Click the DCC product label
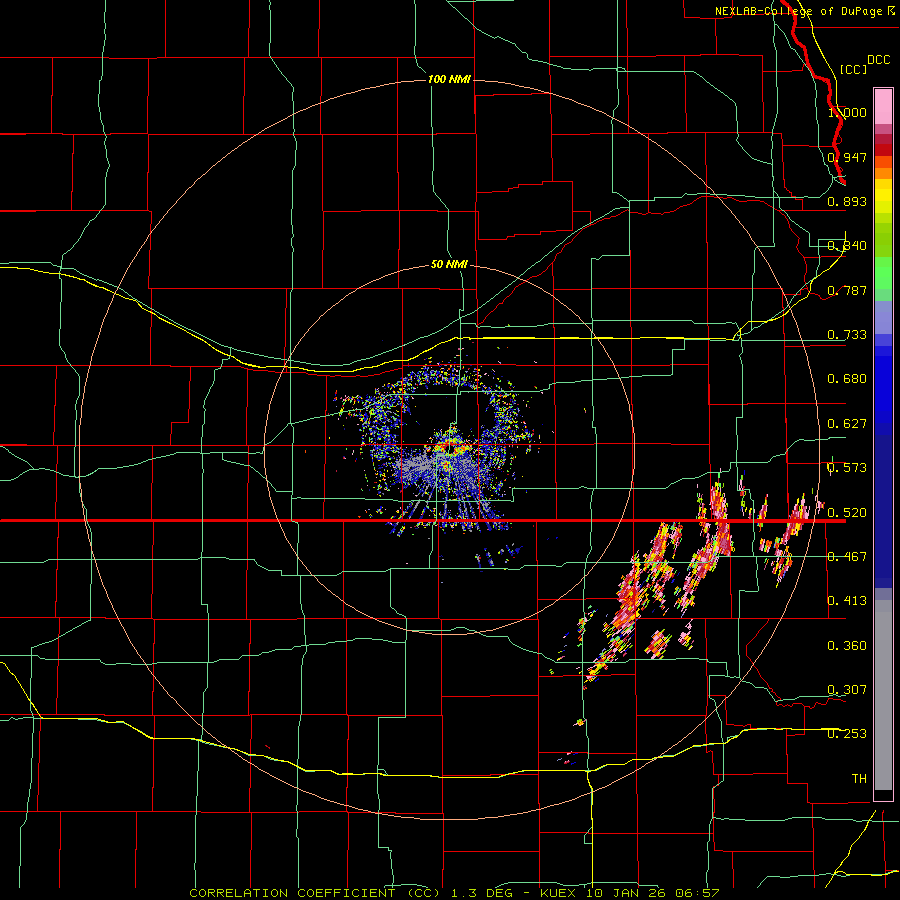Screen dimensions: 900x900 click(x=878, y=60)
